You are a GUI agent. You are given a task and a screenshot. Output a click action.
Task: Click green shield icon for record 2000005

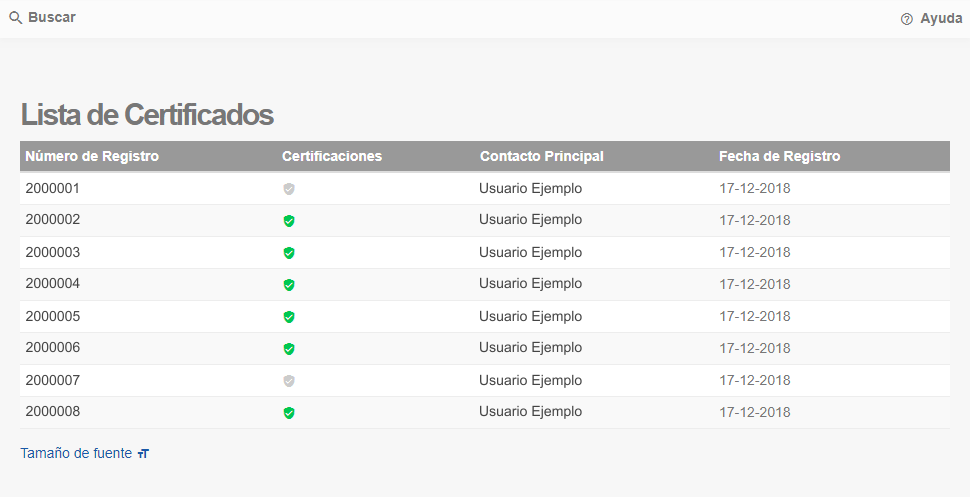point(289,317)
